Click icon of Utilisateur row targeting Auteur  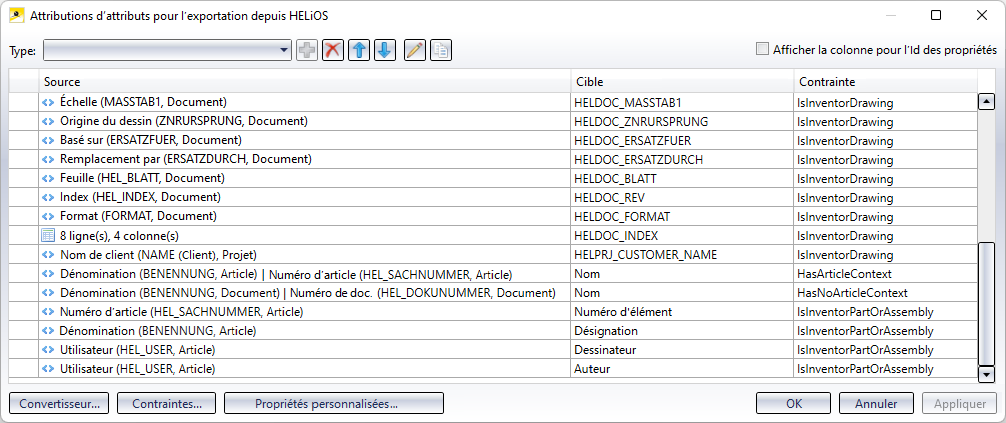(x=48, y=369)
